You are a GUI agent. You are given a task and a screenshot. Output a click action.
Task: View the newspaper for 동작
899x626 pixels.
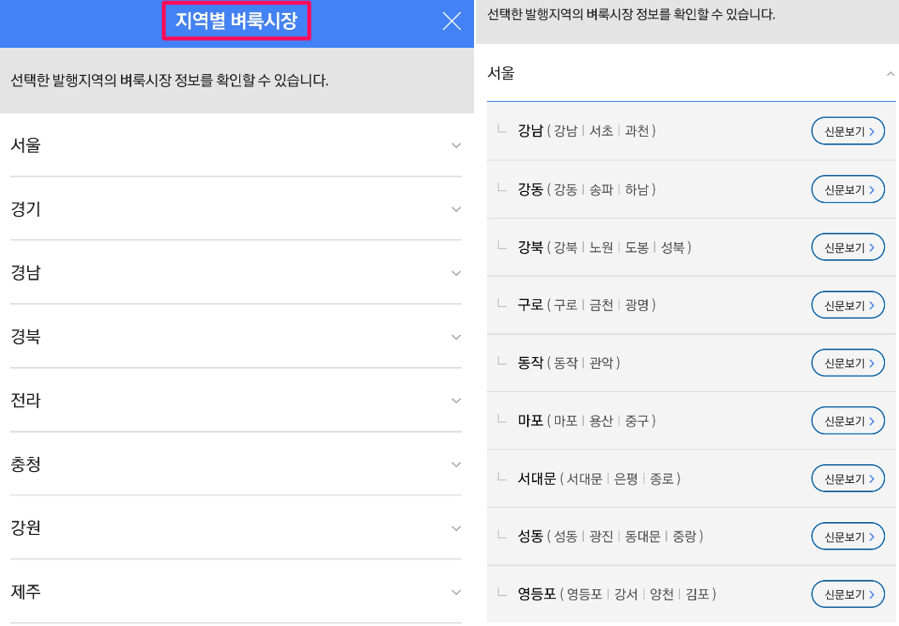tap(847, 362)
